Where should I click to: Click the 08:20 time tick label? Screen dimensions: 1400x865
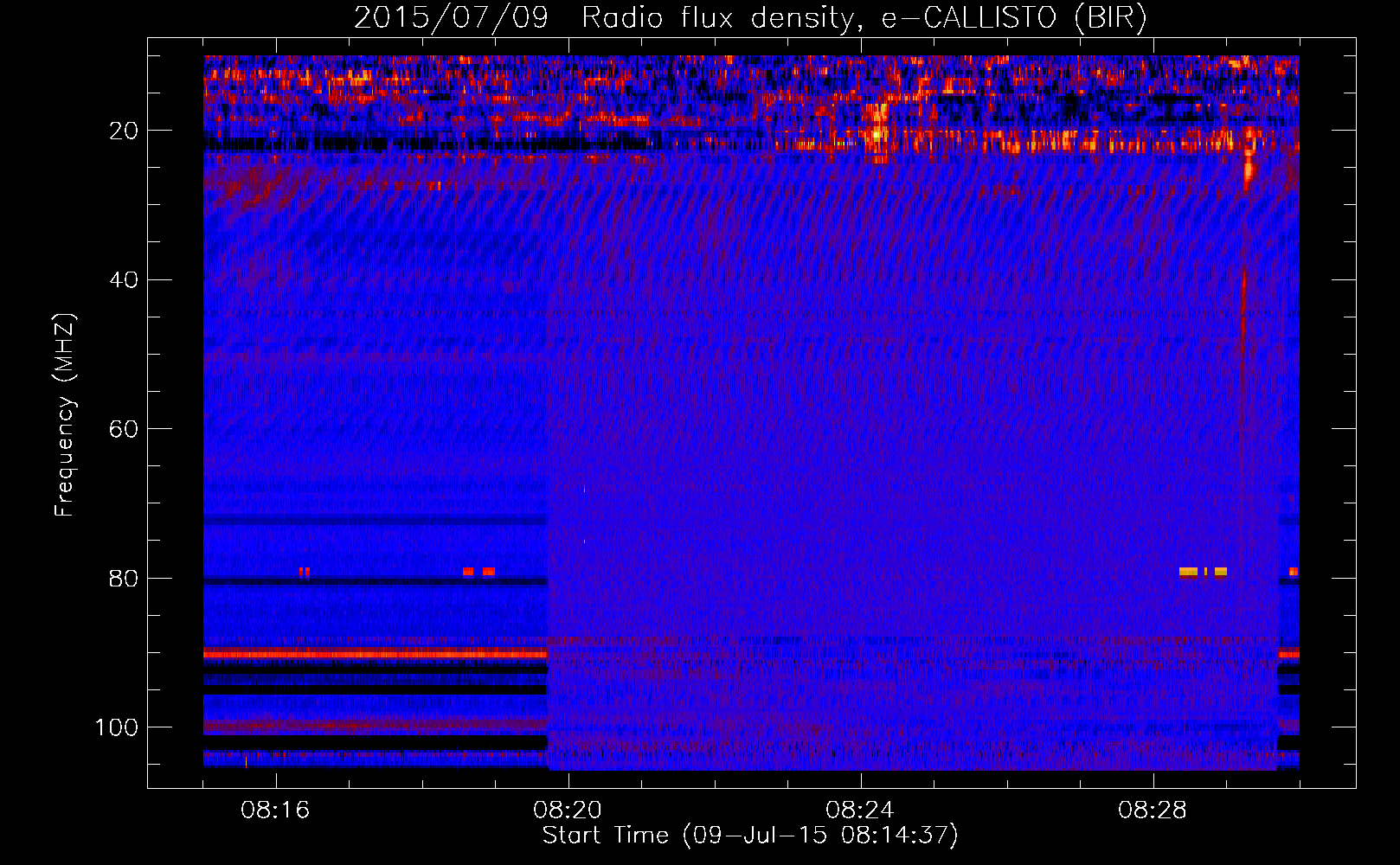point(568,811)
